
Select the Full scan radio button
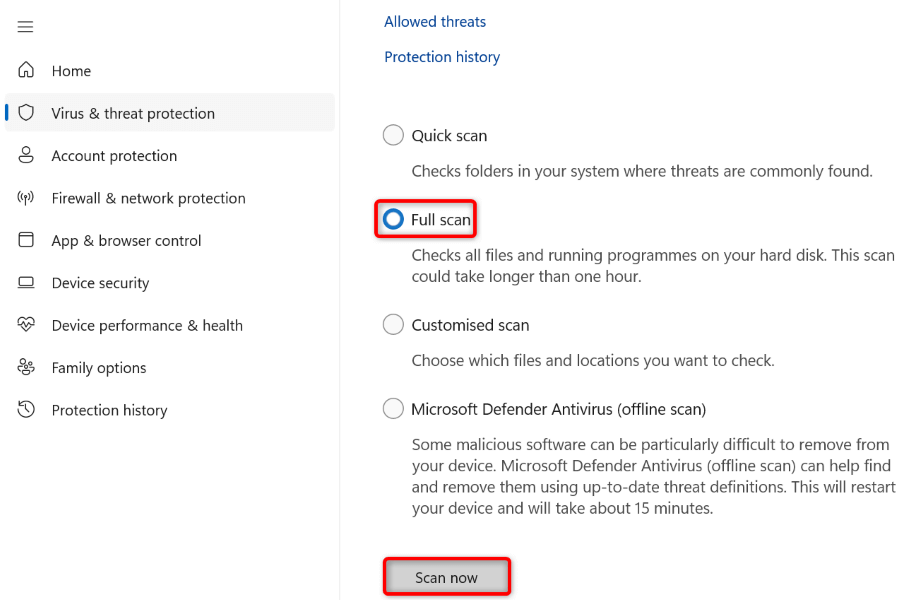(393, 219)
